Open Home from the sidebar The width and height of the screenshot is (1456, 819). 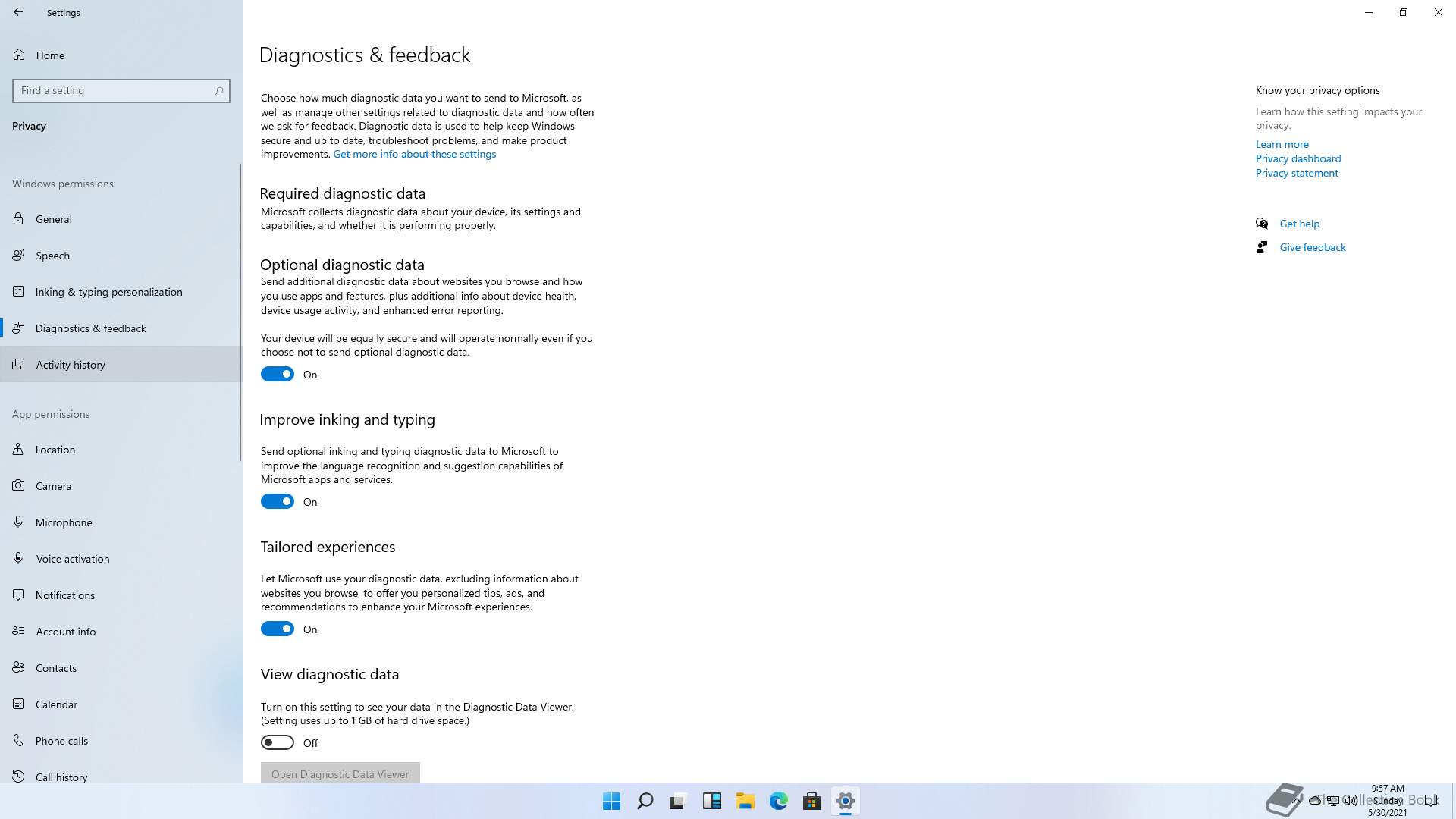[x=121, y=55]
